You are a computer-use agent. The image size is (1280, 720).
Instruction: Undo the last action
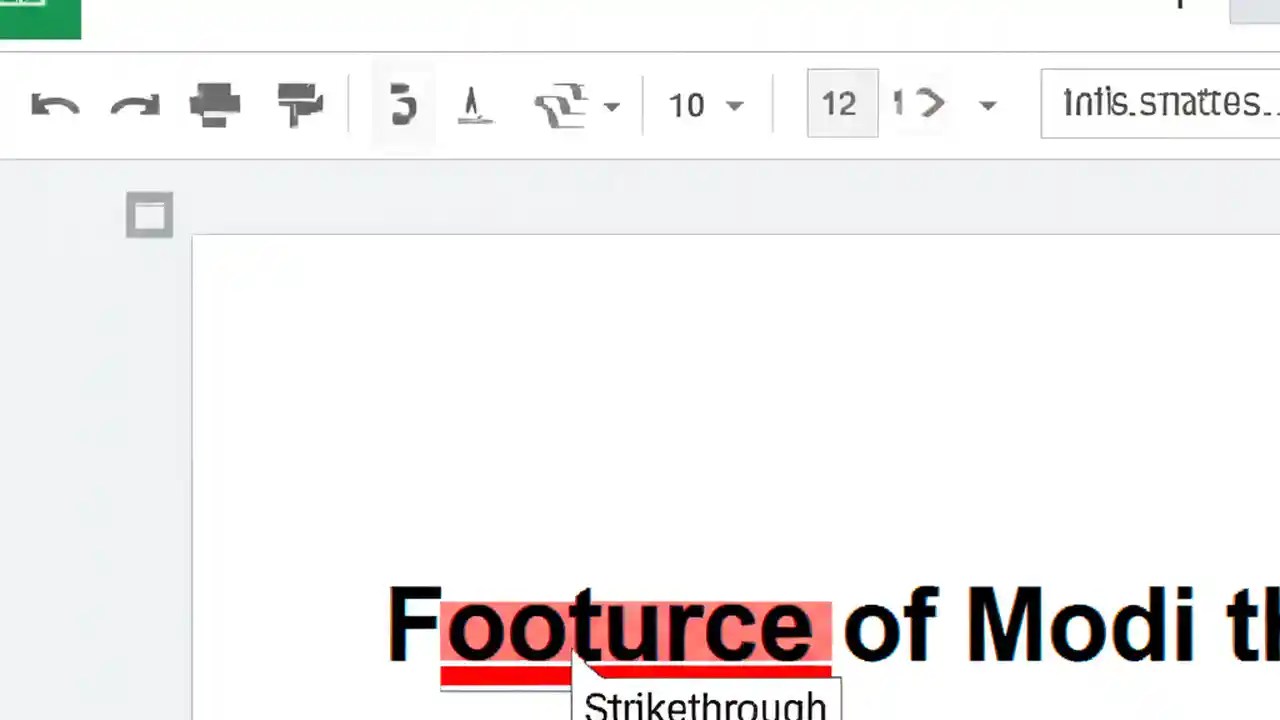55,104
